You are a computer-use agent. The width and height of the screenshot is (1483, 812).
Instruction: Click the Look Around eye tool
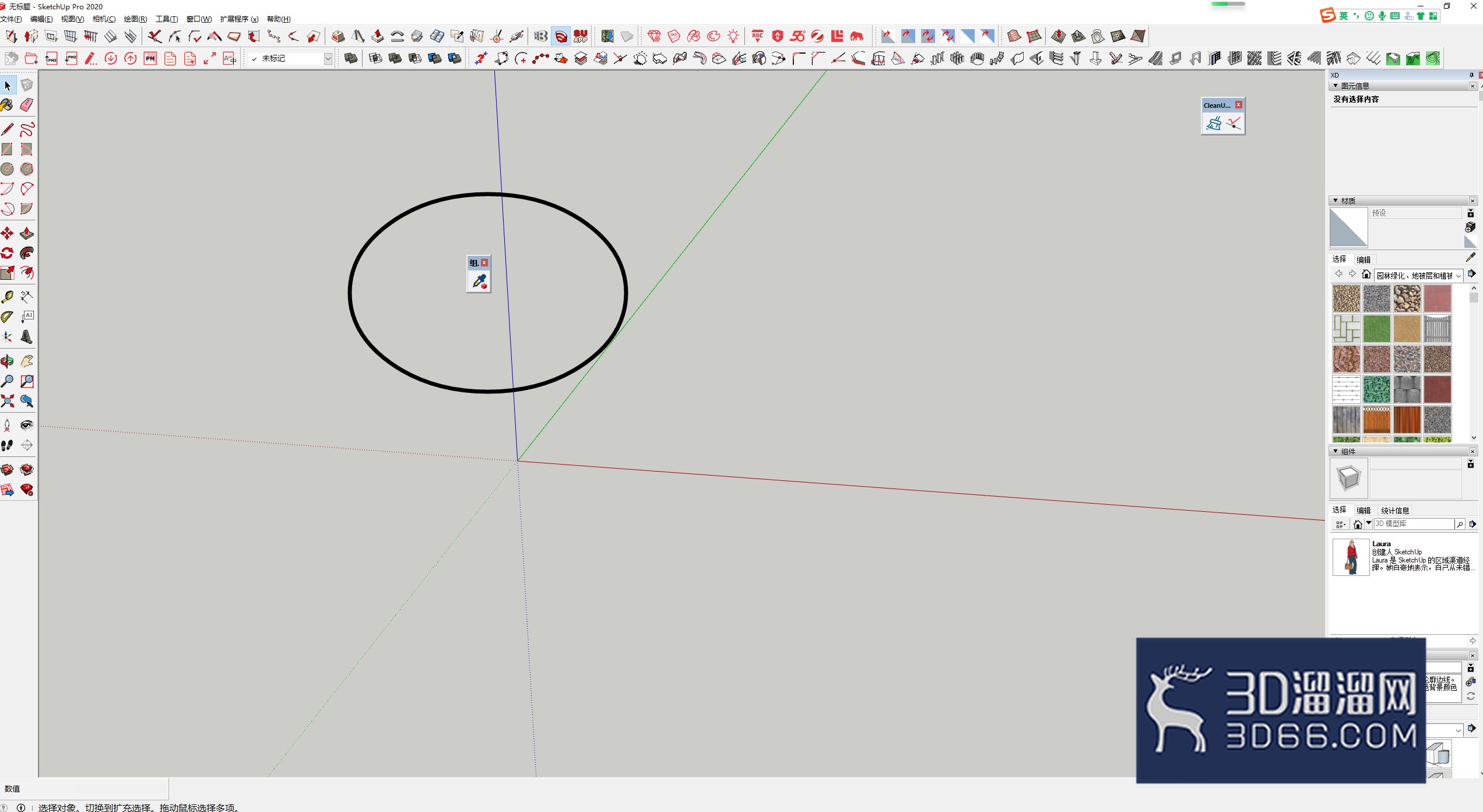[x=27, y=426]
